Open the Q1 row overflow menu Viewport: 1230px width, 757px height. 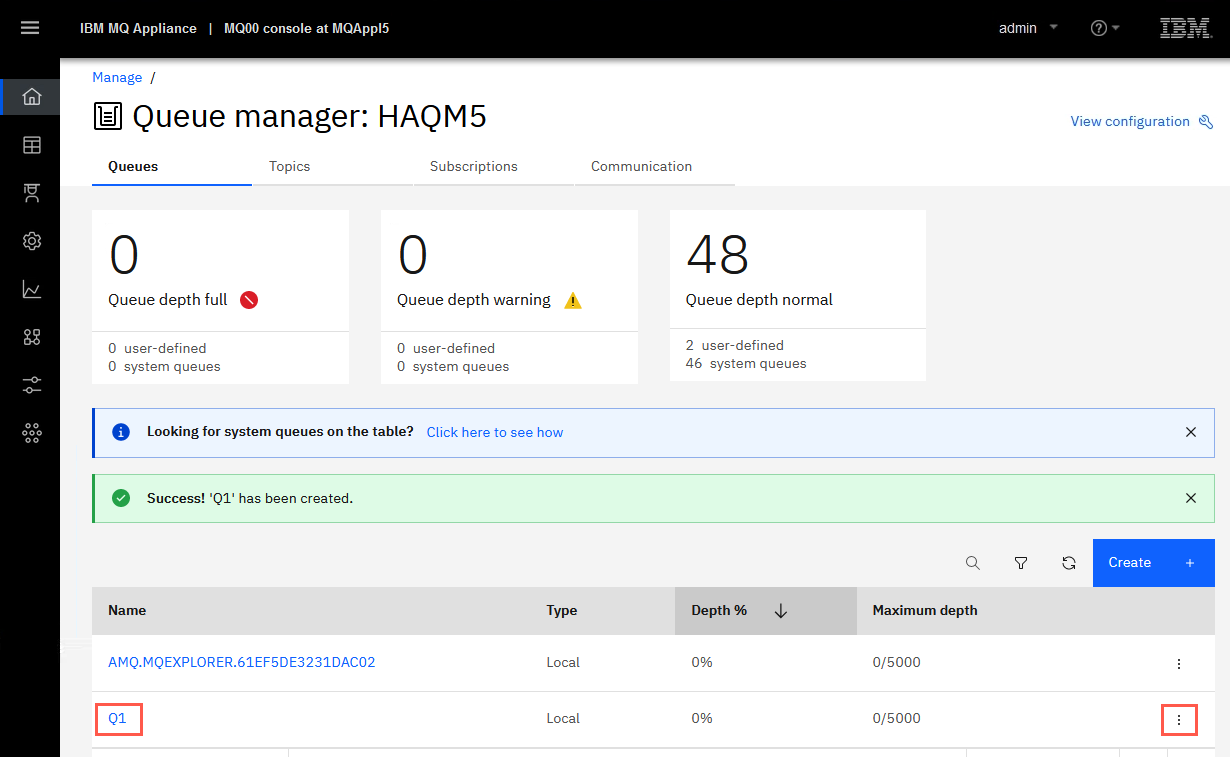coord(1179,719)
